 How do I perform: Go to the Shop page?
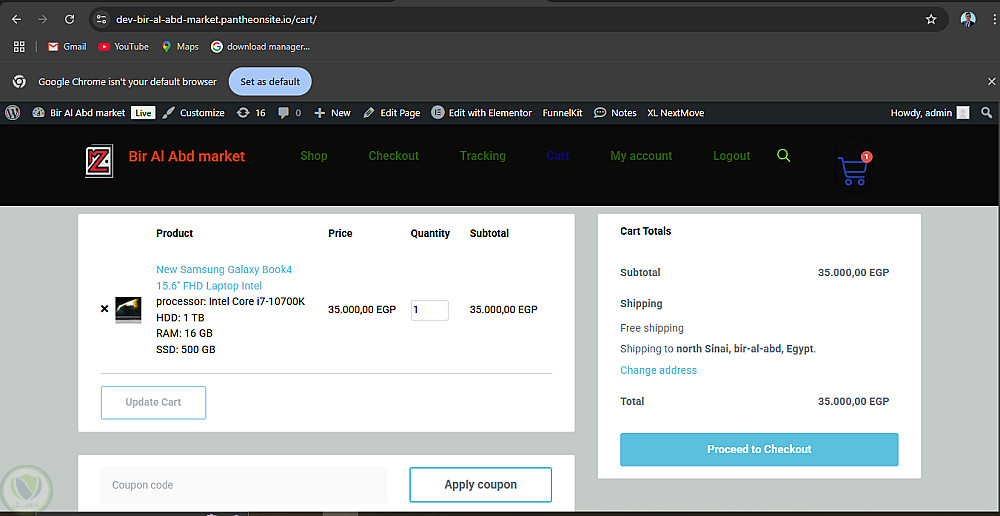point(314,156)
